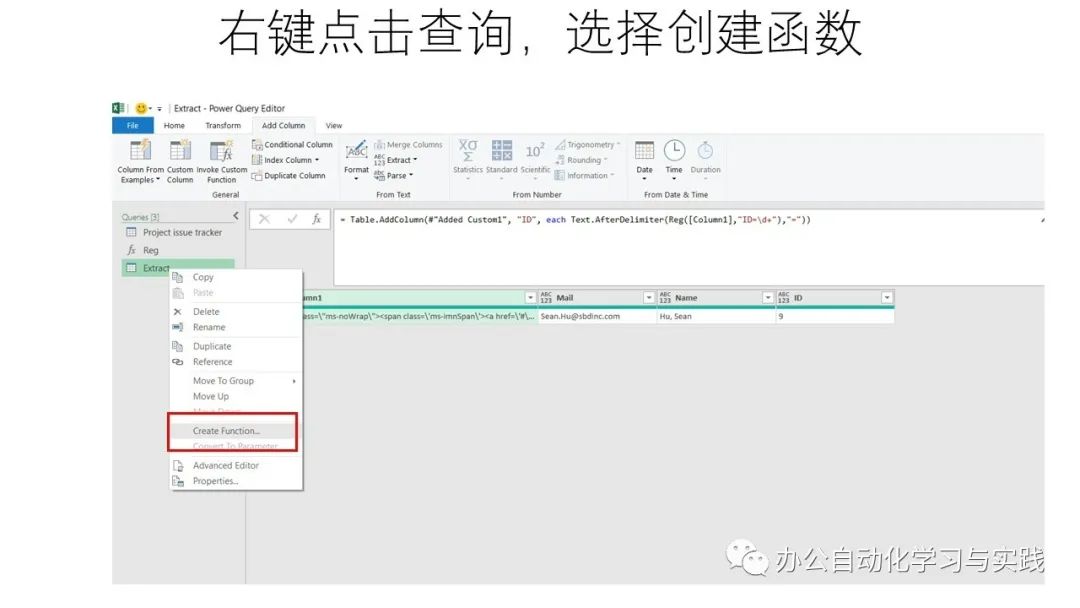Choose Copy from context menu
Image resolution: width=1080 pixels, height=608 pixels.
coord(236,277)
